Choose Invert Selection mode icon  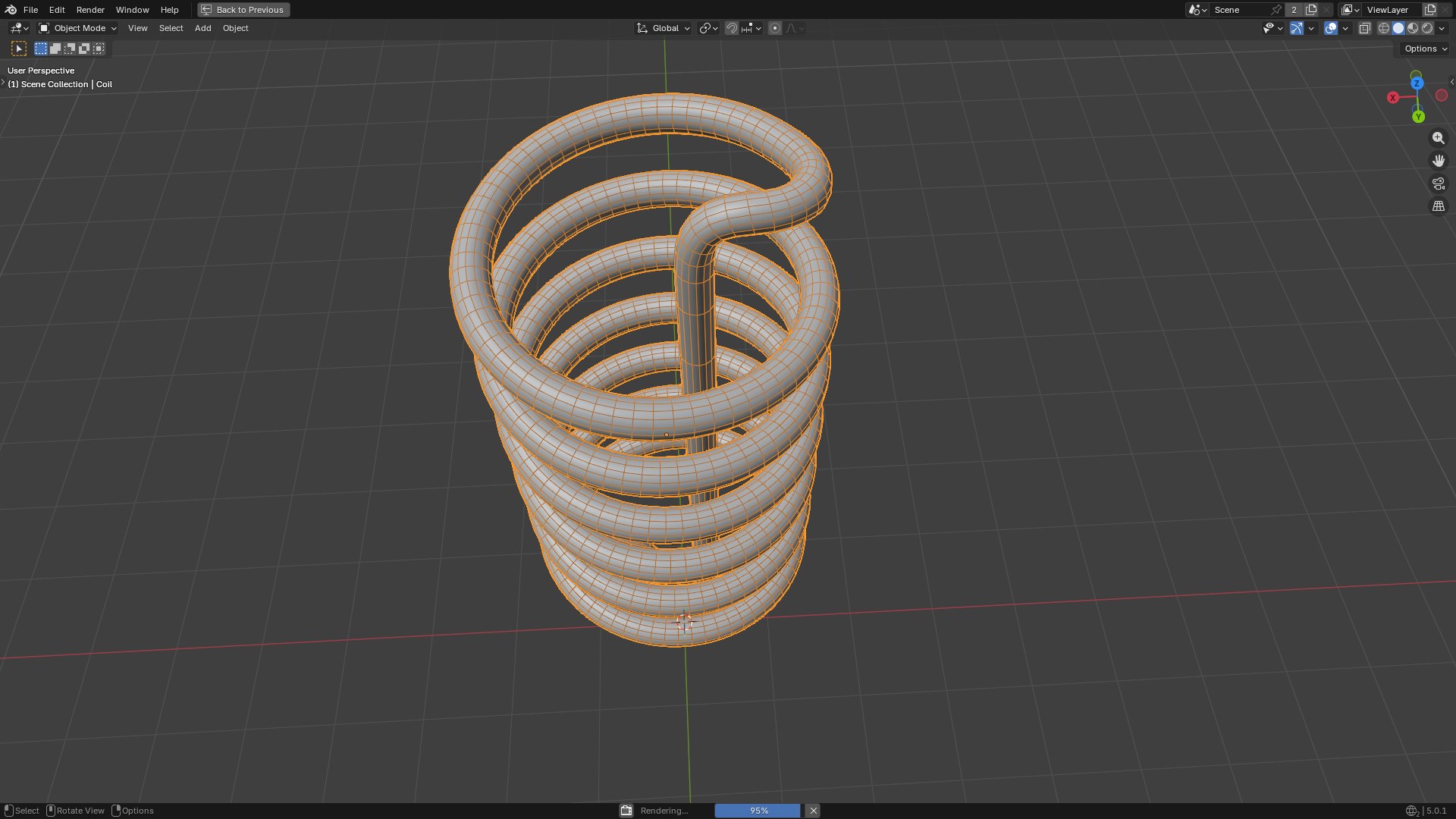pyautogui.click(x=84, y=49)
